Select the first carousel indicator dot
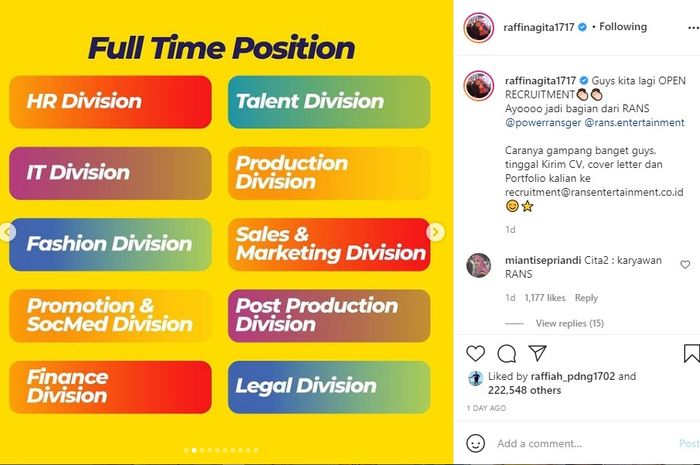700x465 pixels. pos(186,451)
